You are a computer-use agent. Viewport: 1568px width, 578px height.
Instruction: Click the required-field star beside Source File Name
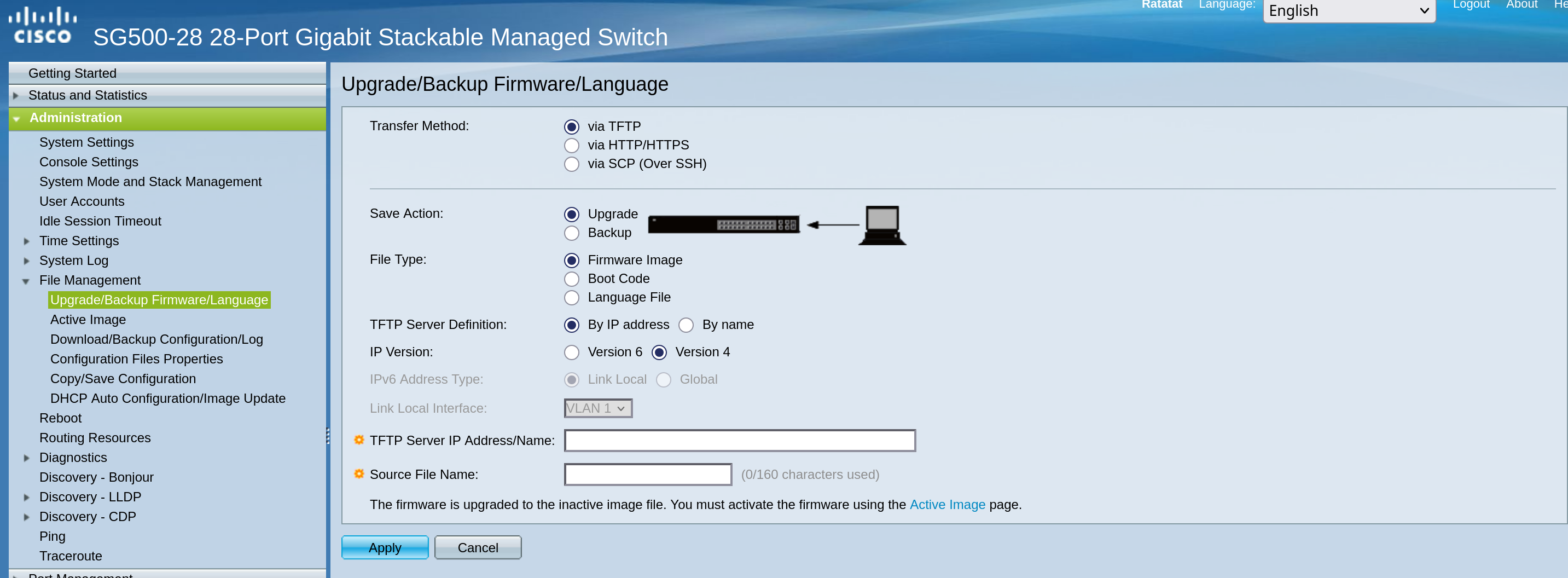(359, 474)
